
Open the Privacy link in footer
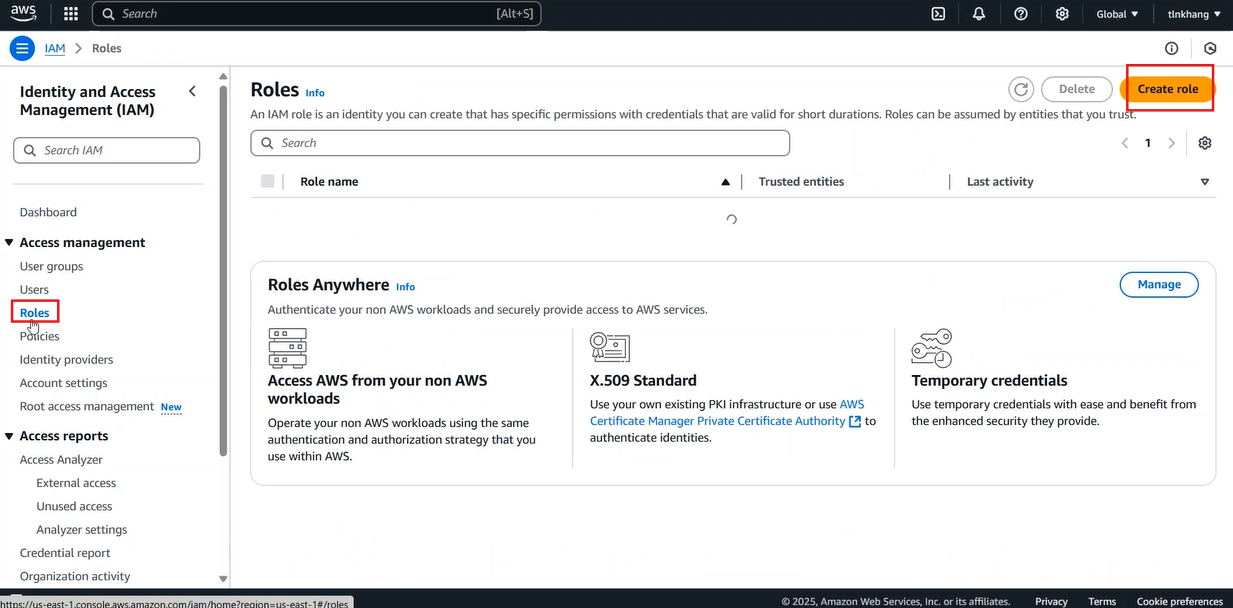pos(1051,602)
